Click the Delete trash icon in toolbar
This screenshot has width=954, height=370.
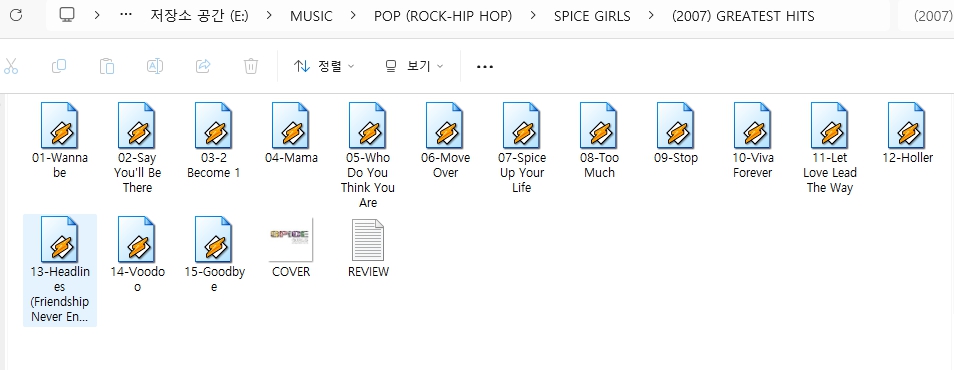point(251,66)
